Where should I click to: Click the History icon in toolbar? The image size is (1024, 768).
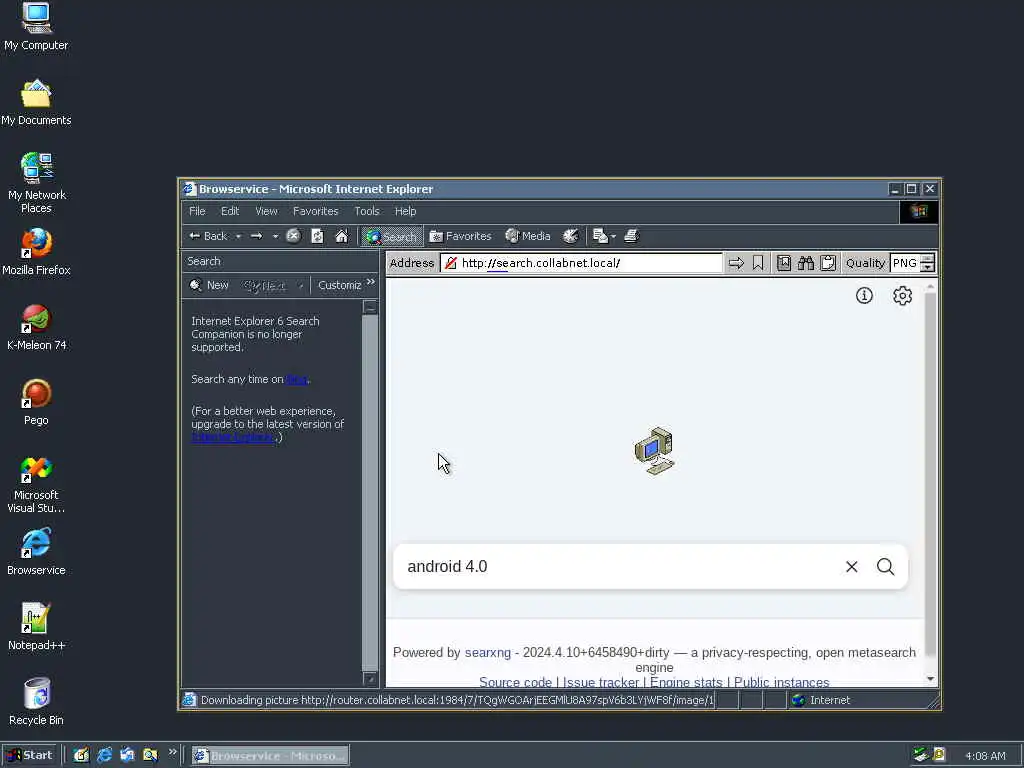pyautogui.click(x=571, y=236)
